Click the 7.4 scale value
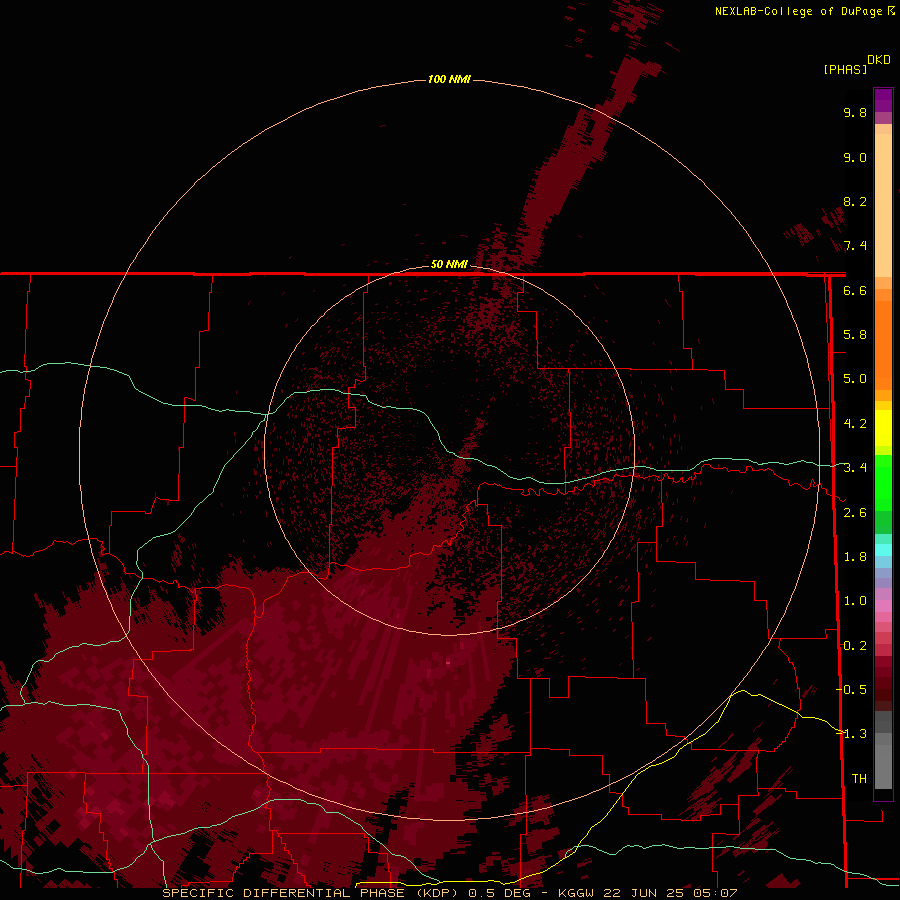The width and height of the screenshot is (900, 900). pyautogui.click(x=855, y=246)
